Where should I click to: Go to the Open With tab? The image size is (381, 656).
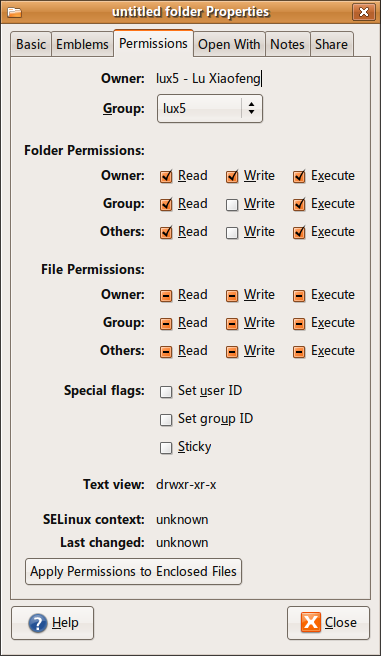point(229,44)
